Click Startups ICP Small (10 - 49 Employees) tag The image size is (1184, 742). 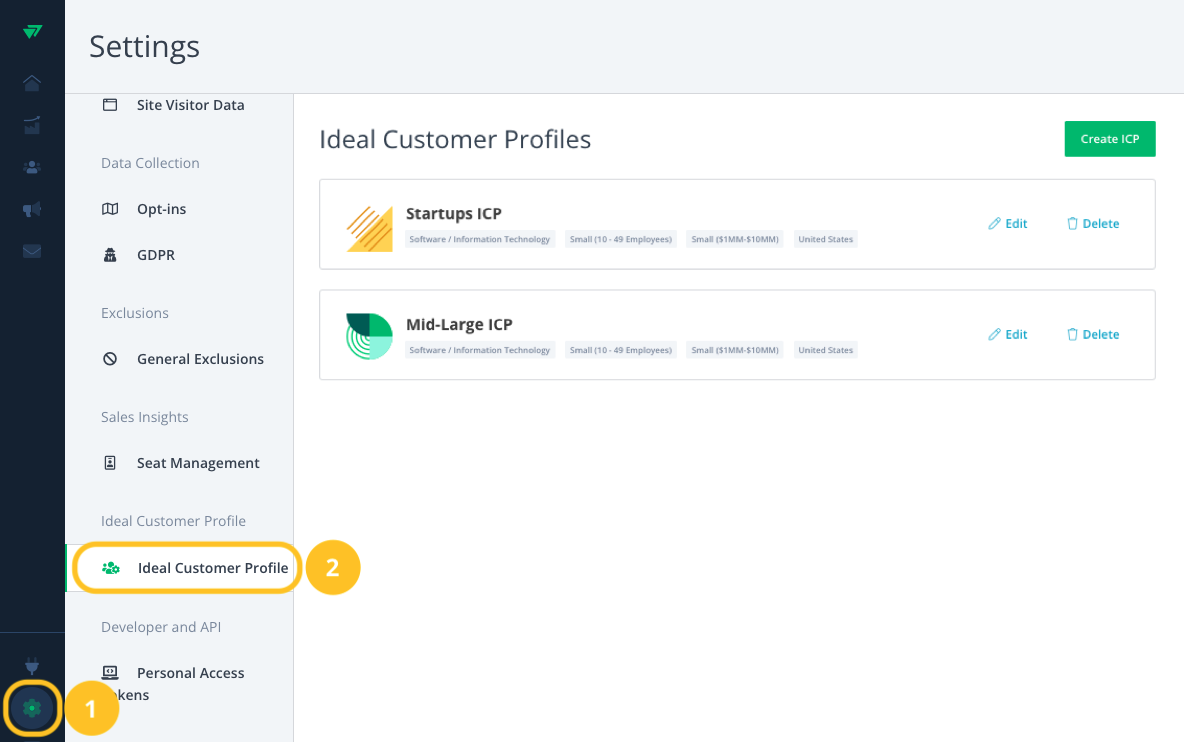621,239
